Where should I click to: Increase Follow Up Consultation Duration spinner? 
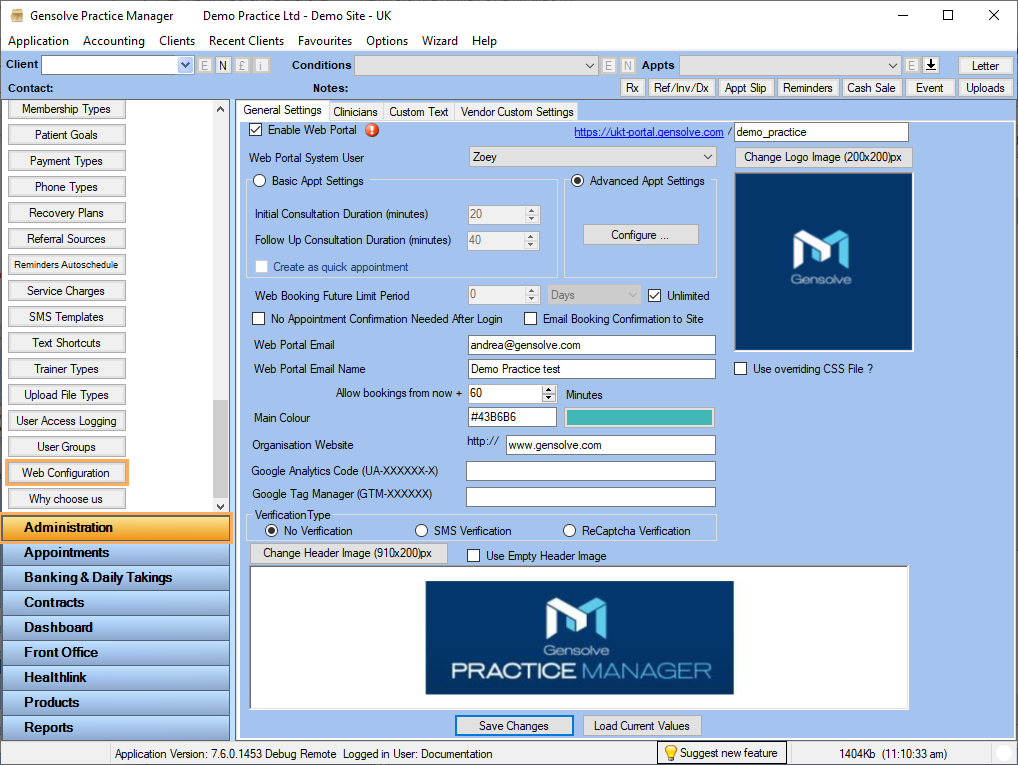click(x=531, y=236)
